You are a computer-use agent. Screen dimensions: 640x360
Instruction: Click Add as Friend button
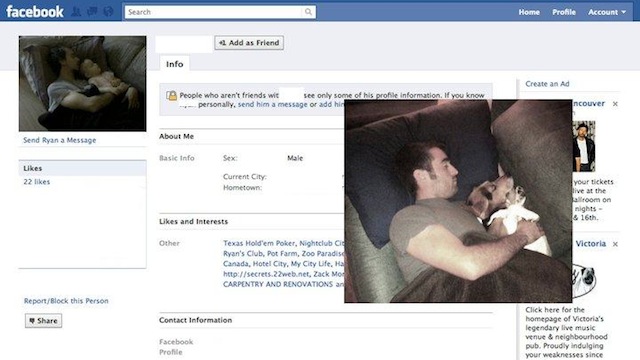pos(249,43)
